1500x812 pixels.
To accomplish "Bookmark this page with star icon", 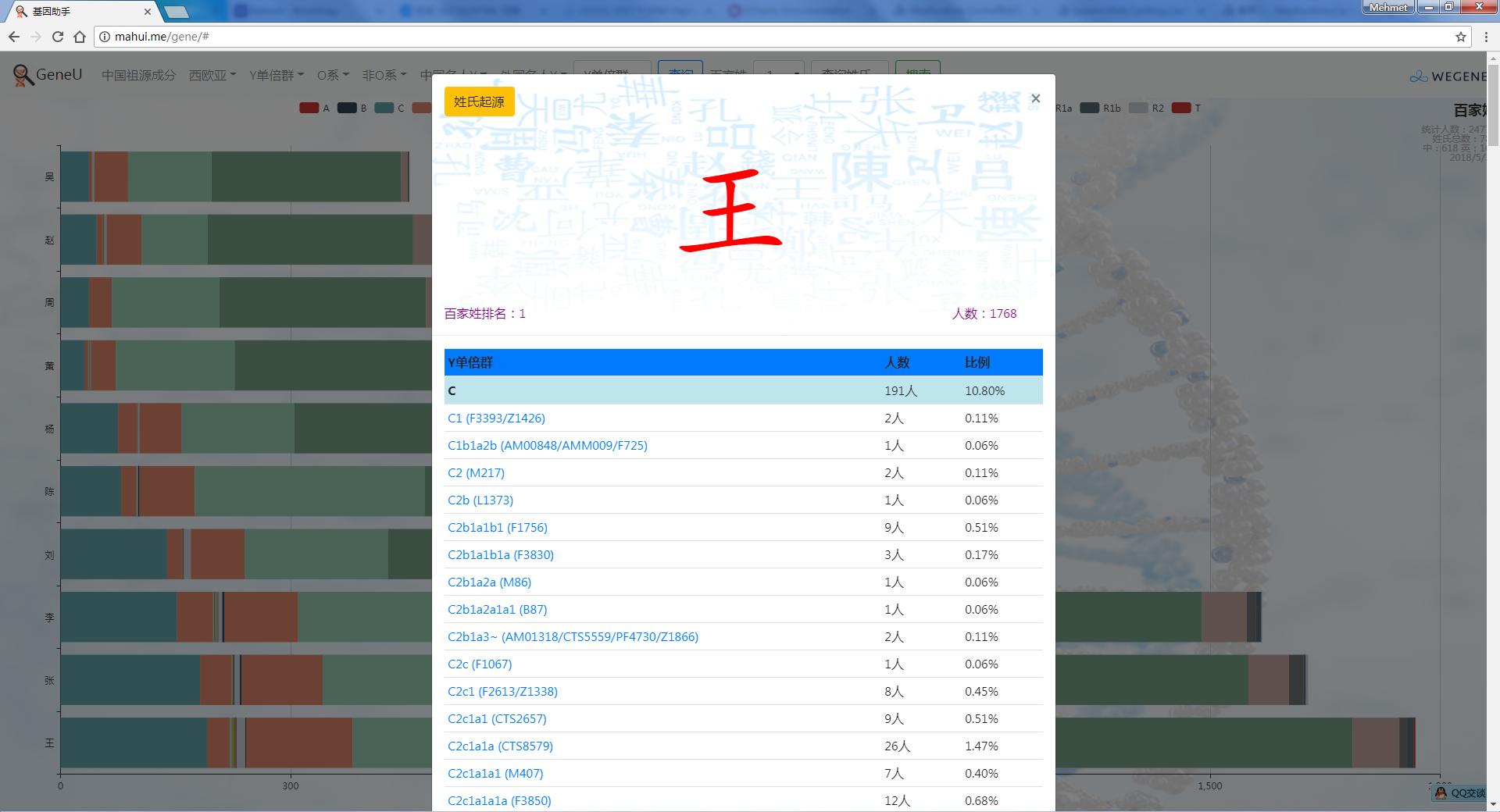I will point(1460,37).
